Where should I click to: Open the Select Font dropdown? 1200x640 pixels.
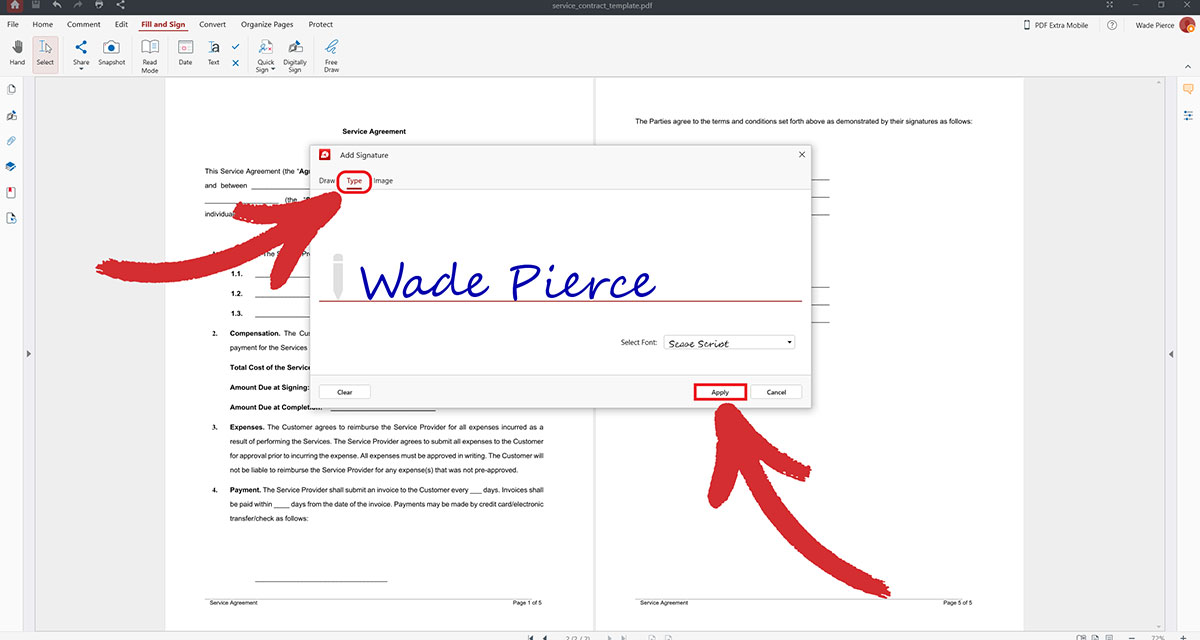point(729,341)
